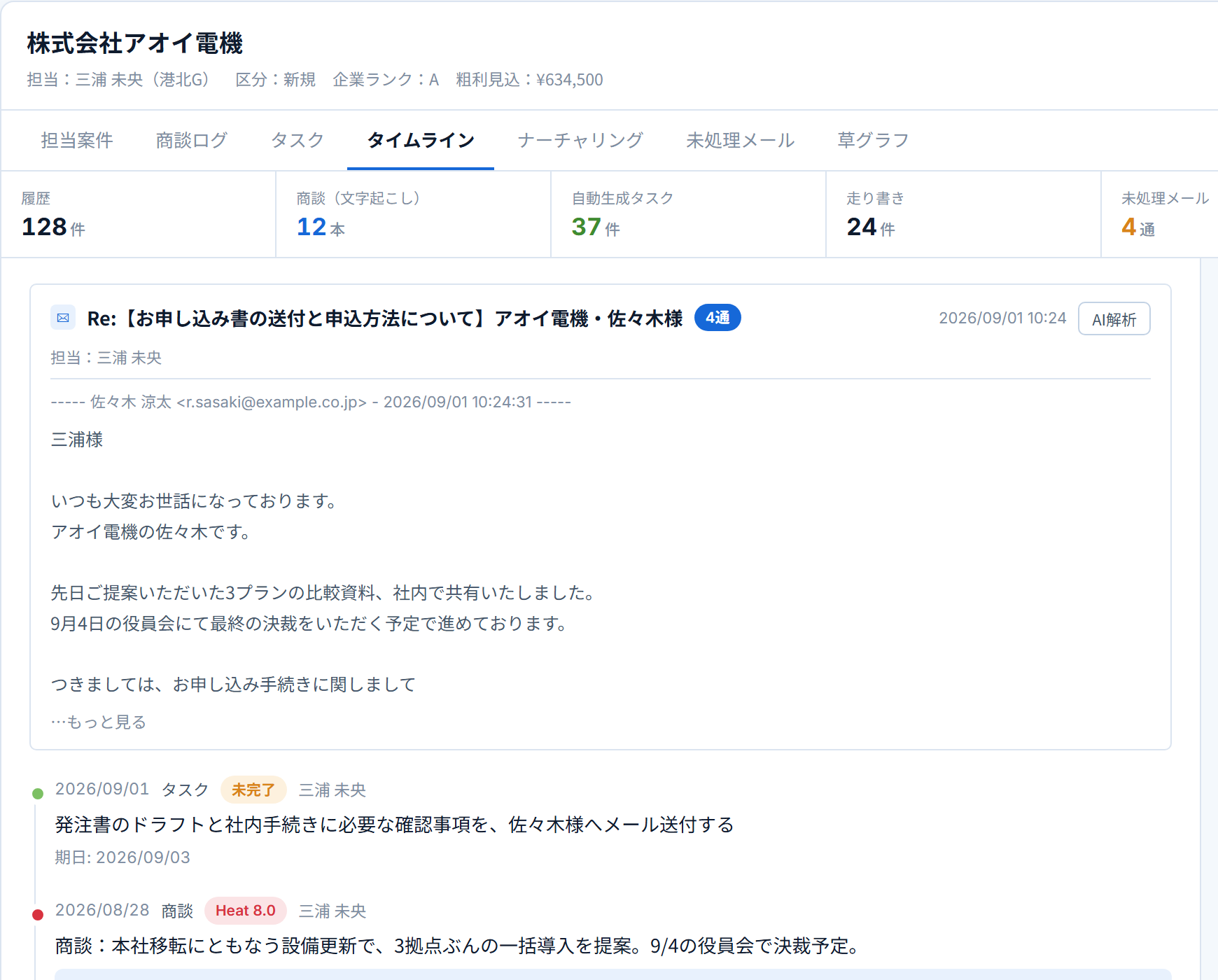Click the 未完了 status badge
This screenshot has width=1218, height=980.
point(253,790)
